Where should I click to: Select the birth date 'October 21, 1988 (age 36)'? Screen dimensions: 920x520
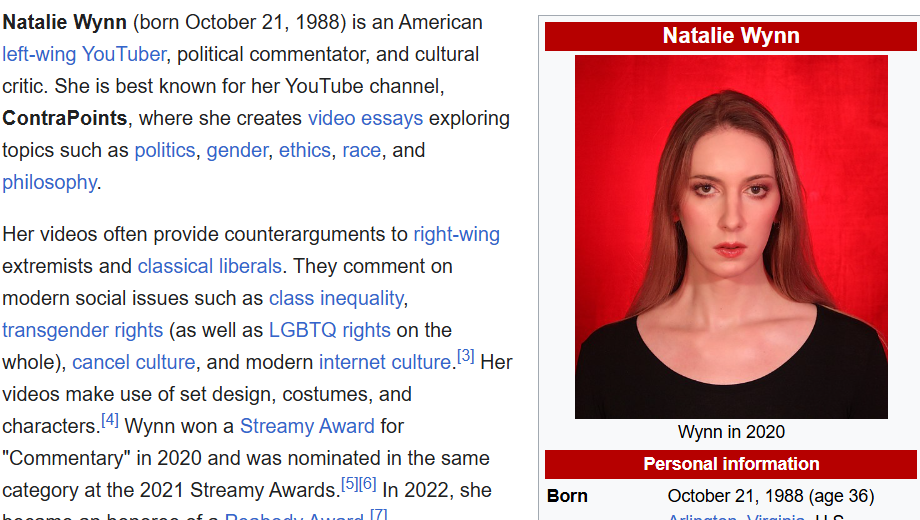point(771,497)
